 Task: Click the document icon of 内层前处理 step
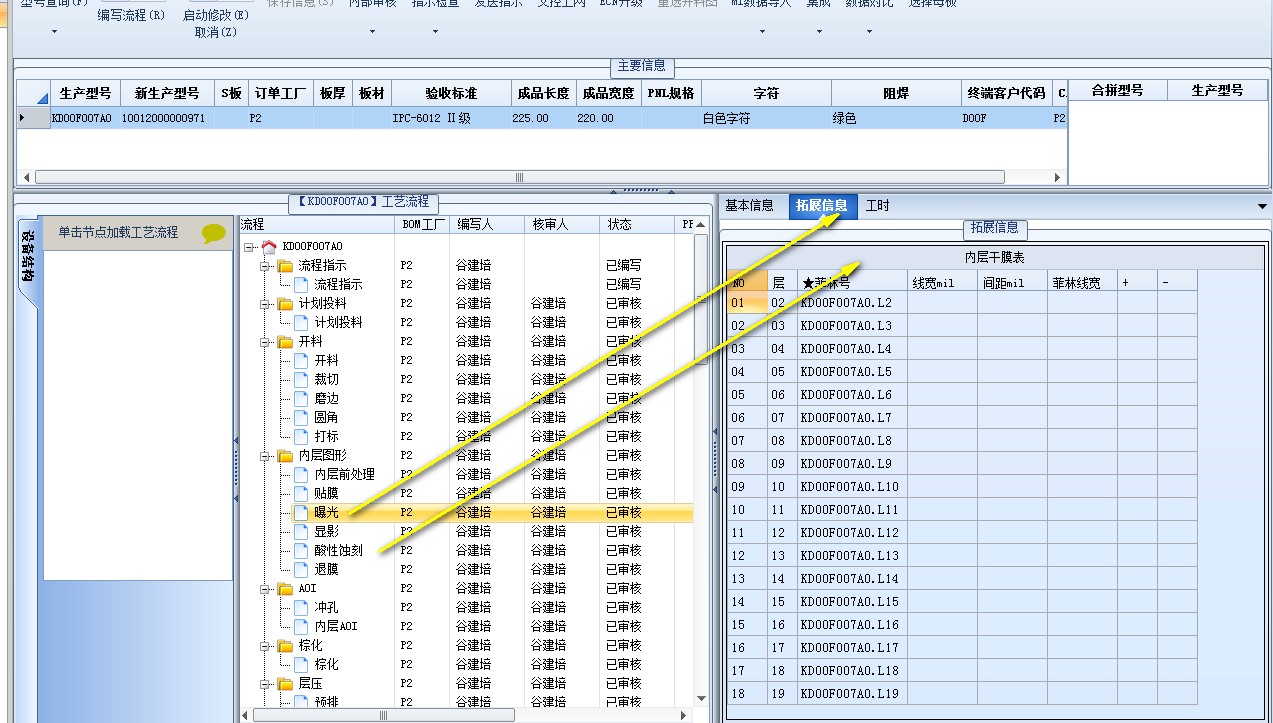[301, 474]
